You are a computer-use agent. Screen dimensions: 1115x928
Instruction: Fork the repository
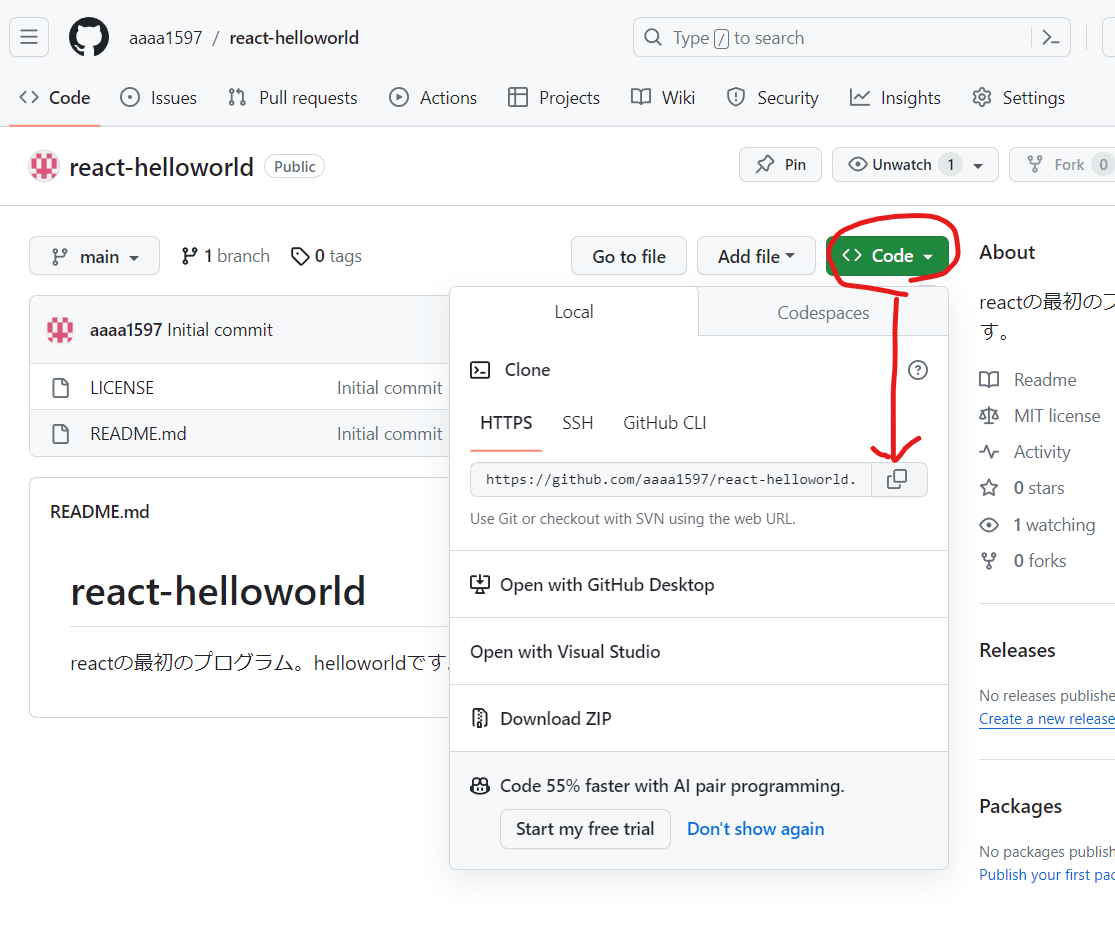1062,165
